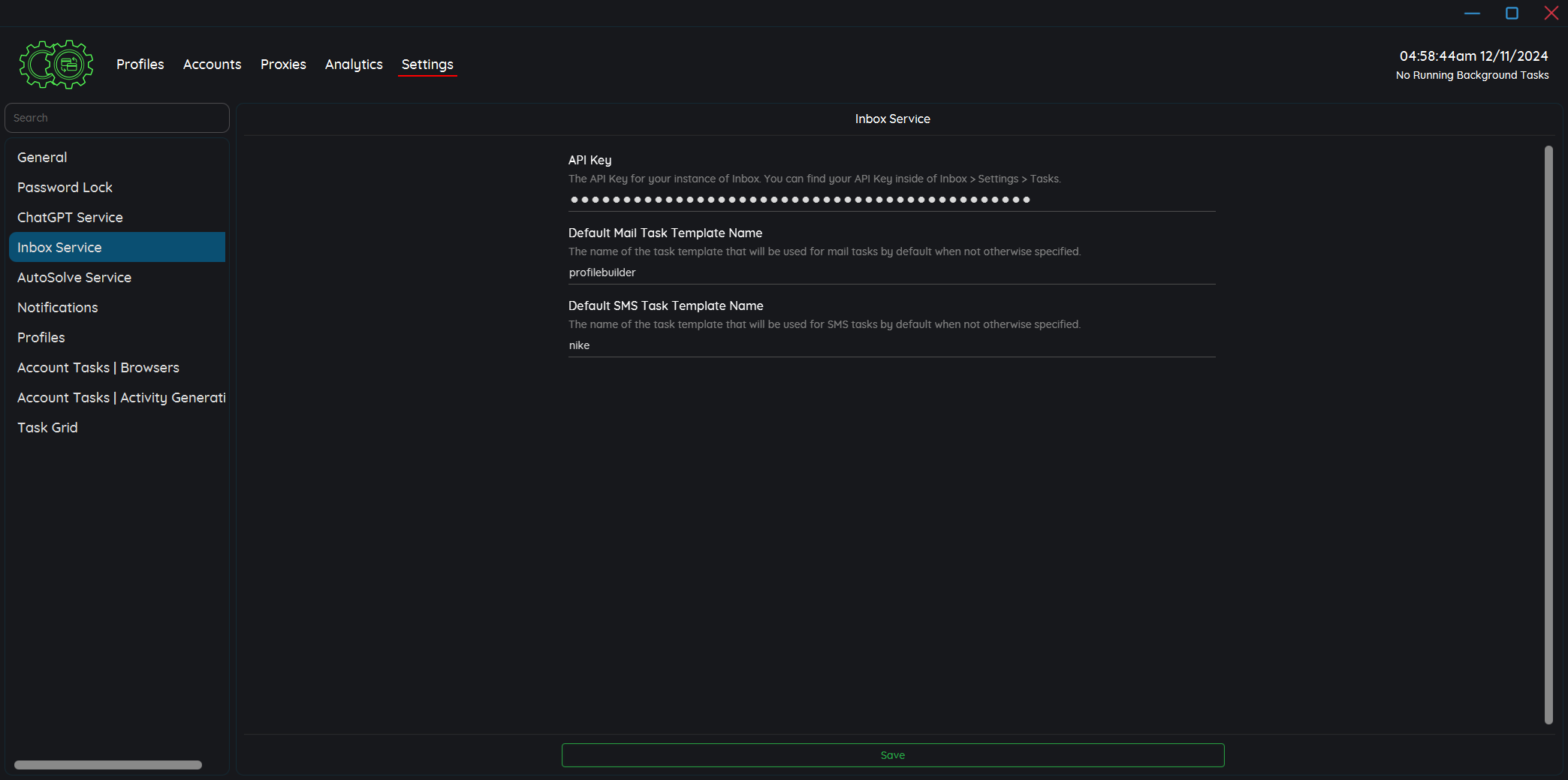This screenshot has width=1568, height=780.
Task: Open Account Tasks | Browsers settings
Action: click(x=98, y=367)
